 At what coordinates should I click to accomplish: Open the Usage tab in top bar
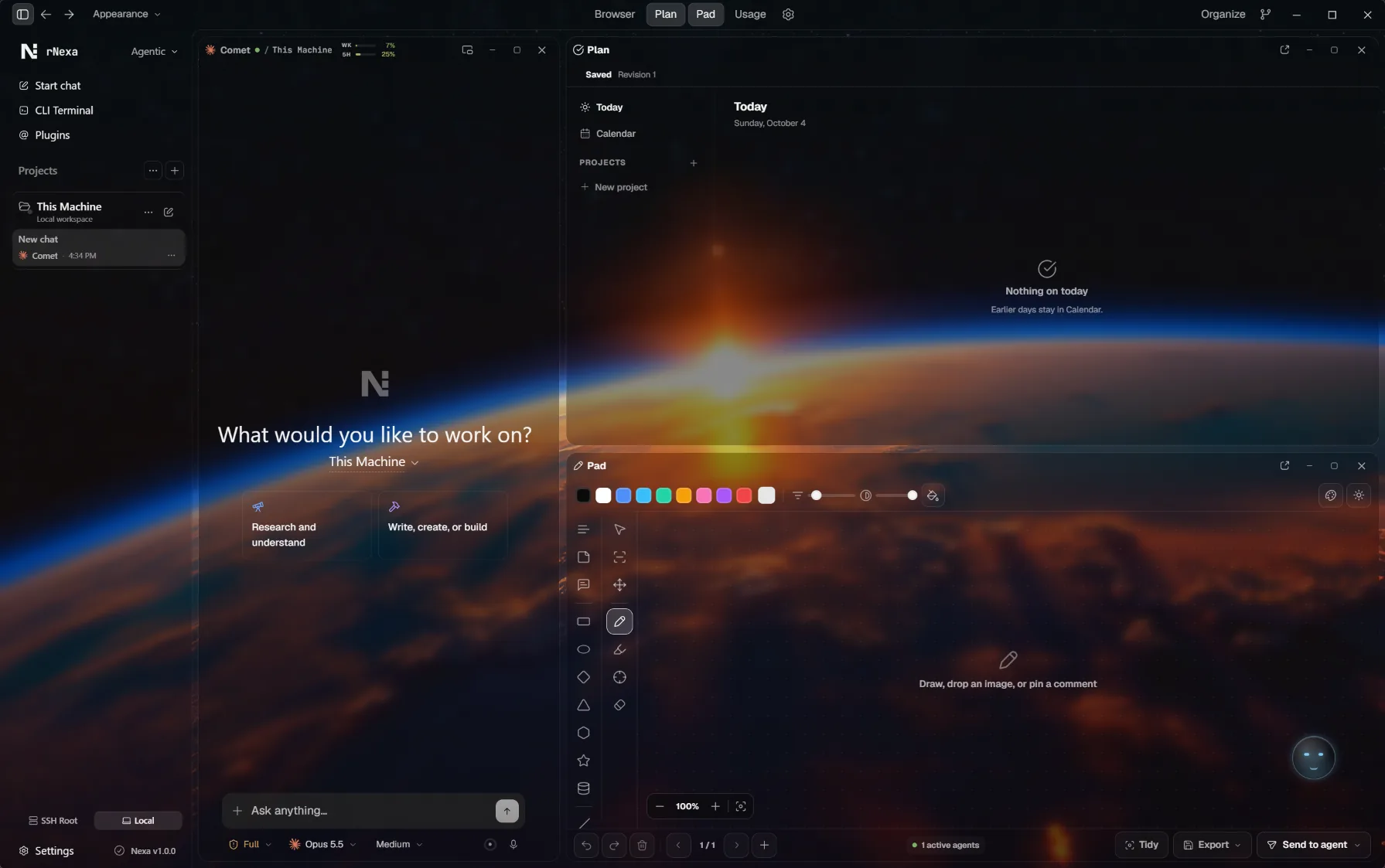pos(750,14)
